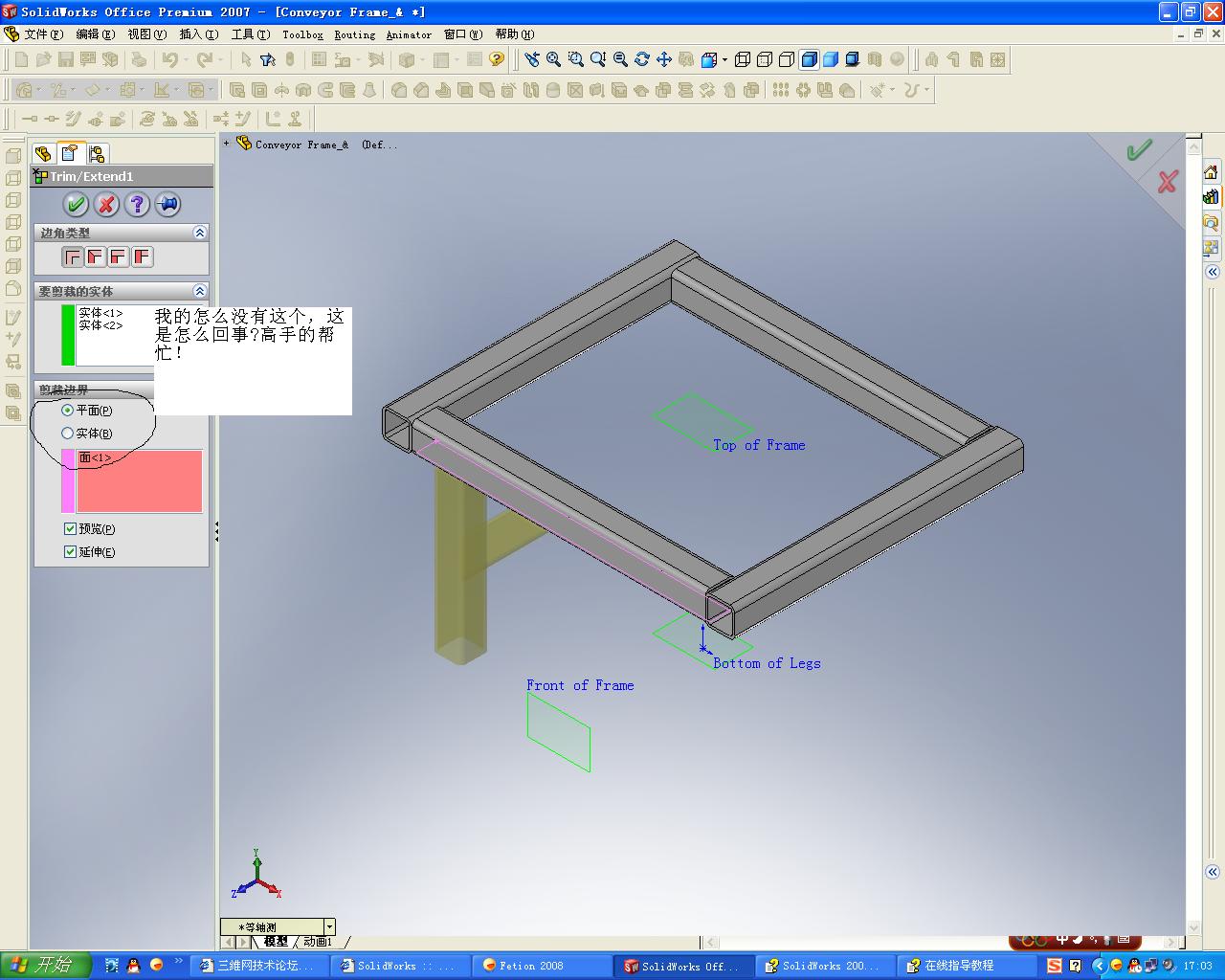Select 面<1> in the trimming boundary box
This screenshot has height=980, width=1225.
pyautogui.click(x=95, y=457)
